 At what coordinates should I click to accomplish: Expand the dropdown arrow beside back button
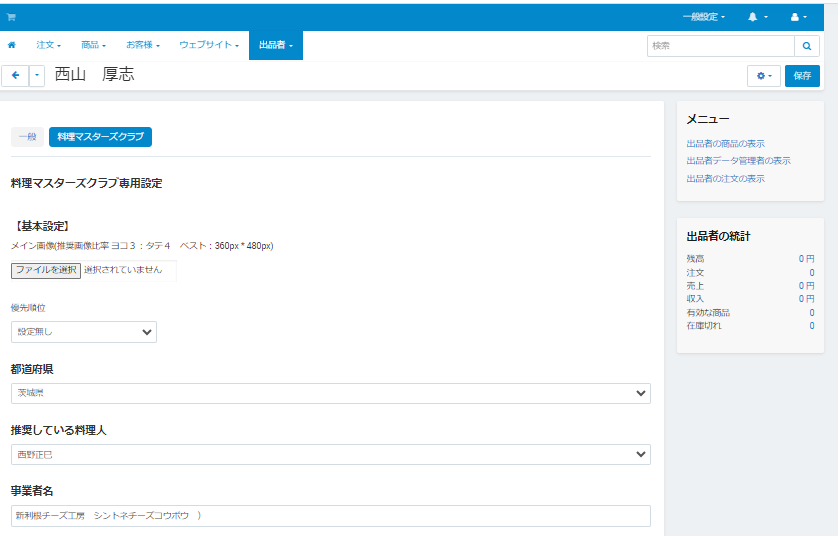[37, 75]
